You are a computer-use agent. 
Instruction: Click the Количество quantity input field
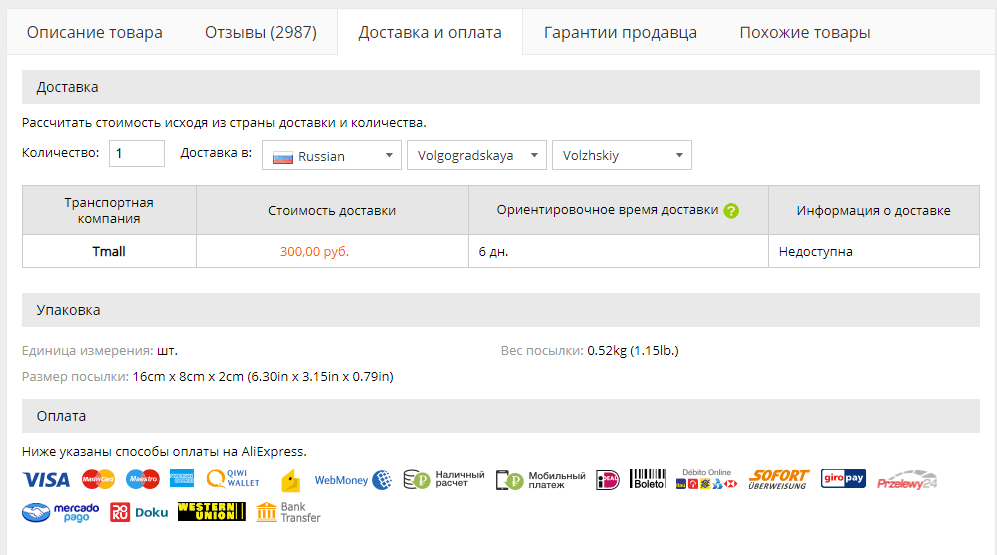click(136, 153)
